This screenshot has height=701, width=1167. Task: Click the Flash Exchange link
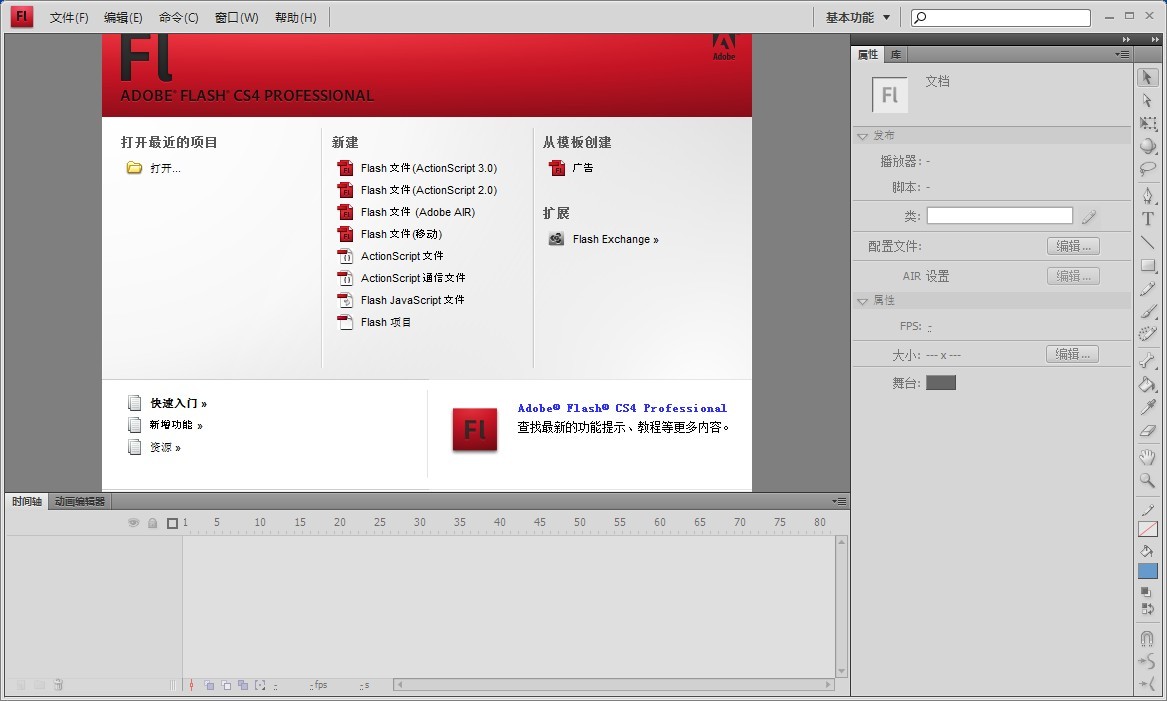(614, 239)
